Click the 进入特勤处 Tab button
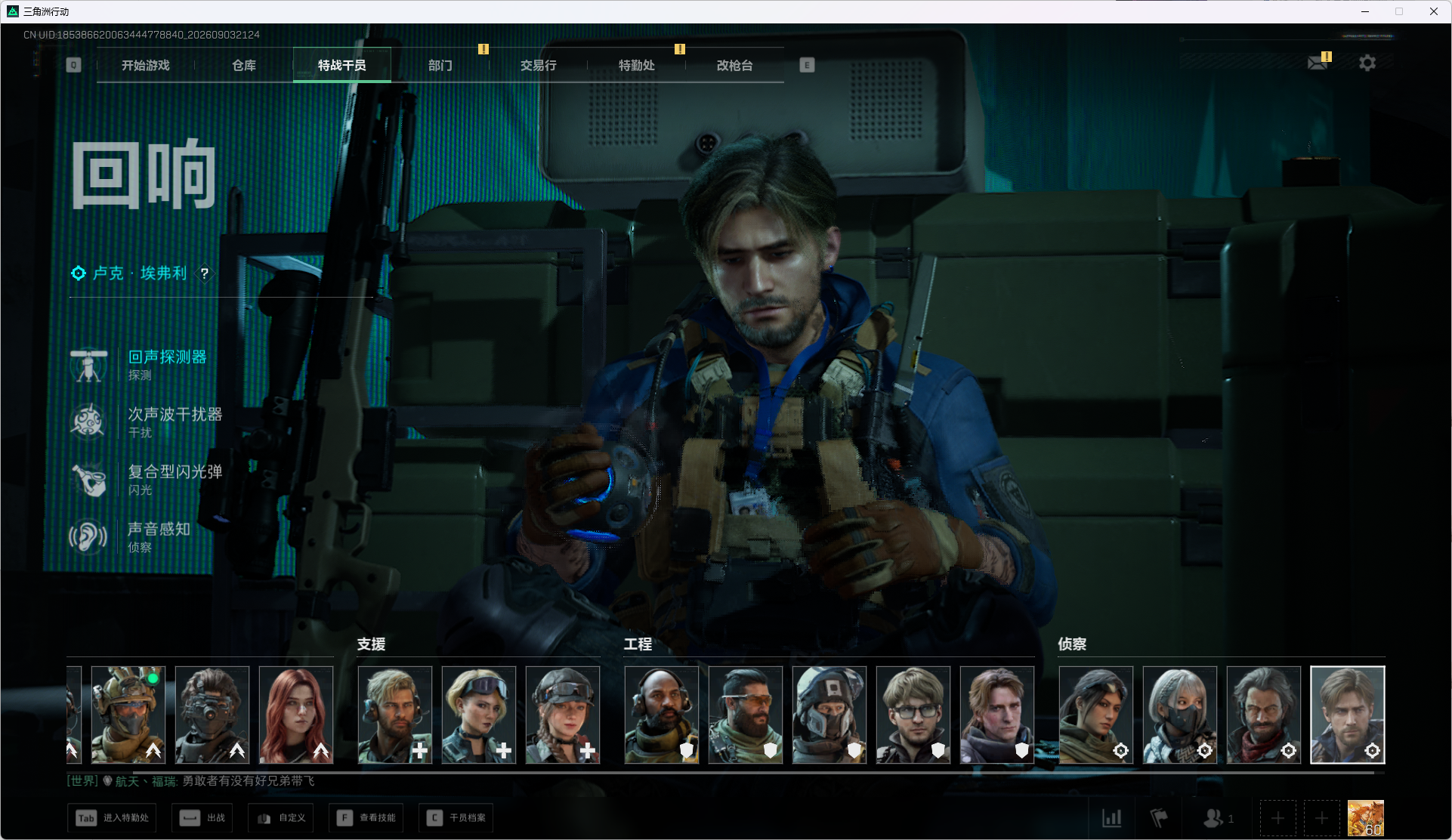Viewport: 1452px width, 840px height. click(112, 818)
